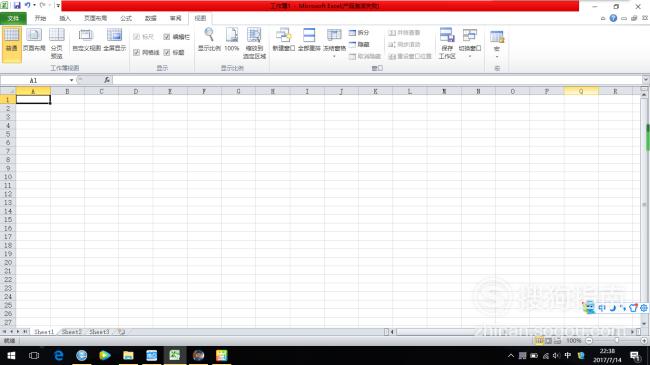Set zoom to 100% ribbon button

tap(232, 40)
